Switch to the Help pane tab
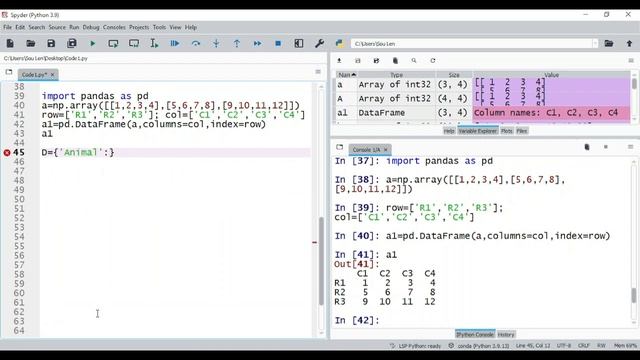Image resolution: width=640 pixels, height=360 pixels. pos(449,131)
